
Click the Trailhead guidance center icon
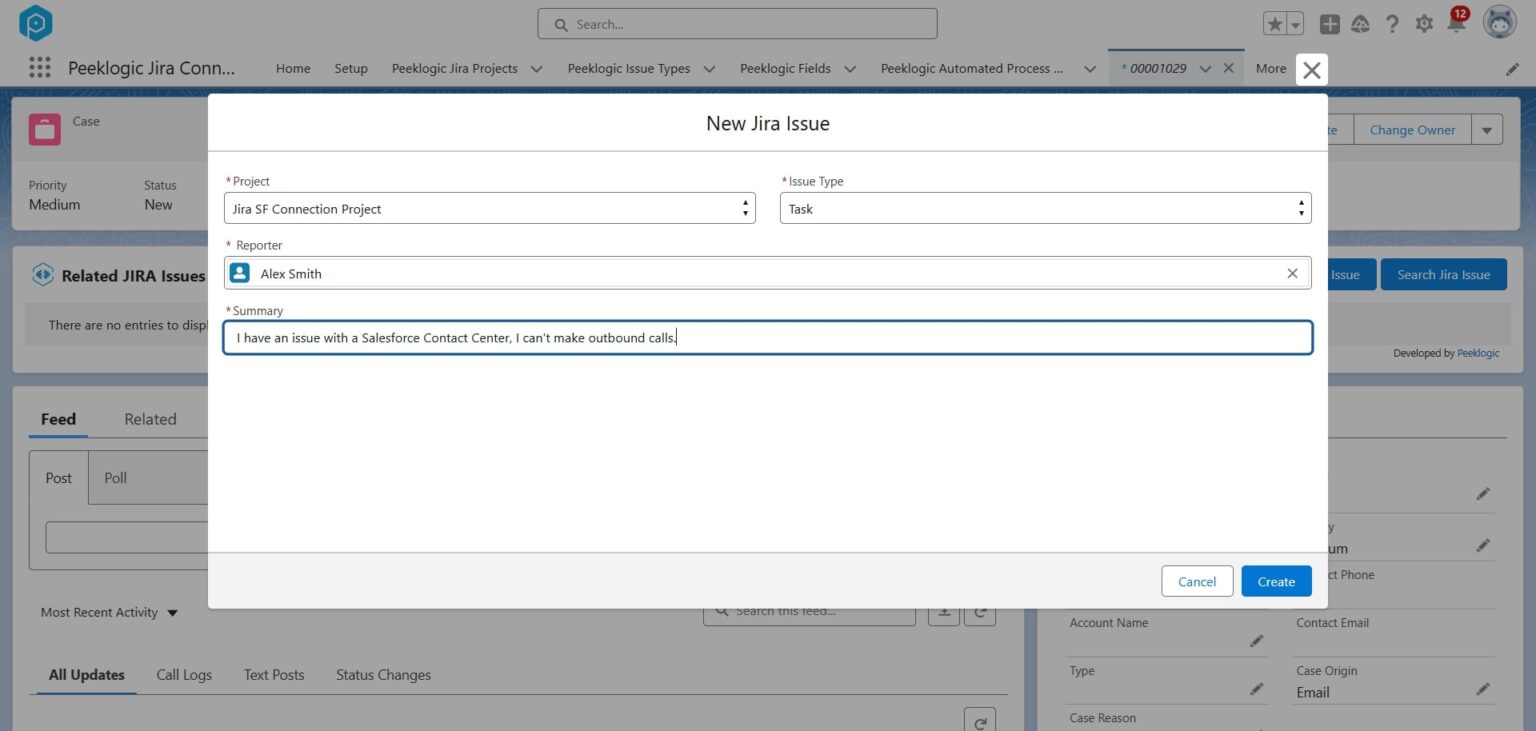(x=1360, y=23)
